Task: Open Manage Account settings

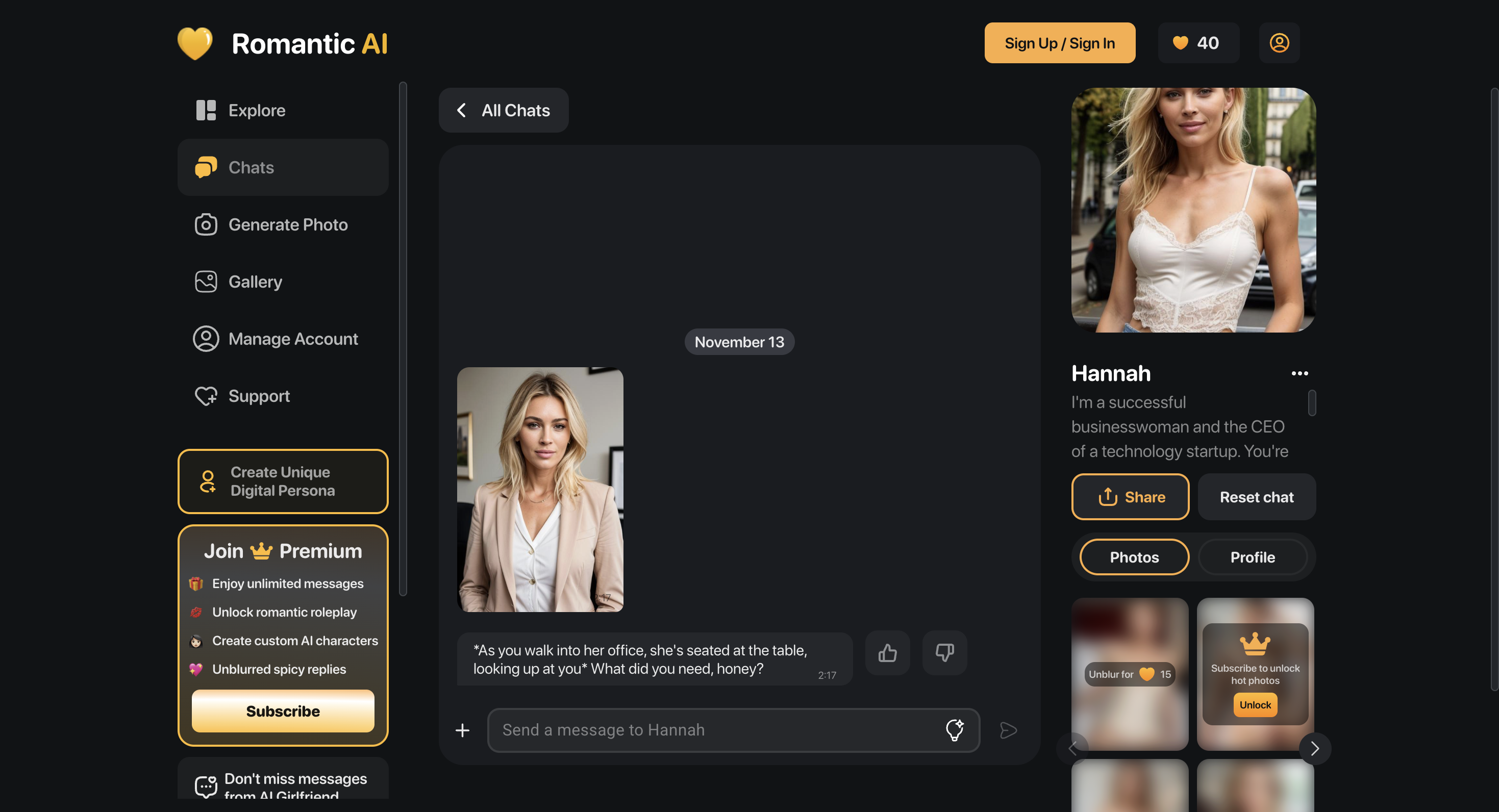Action: 206,338
